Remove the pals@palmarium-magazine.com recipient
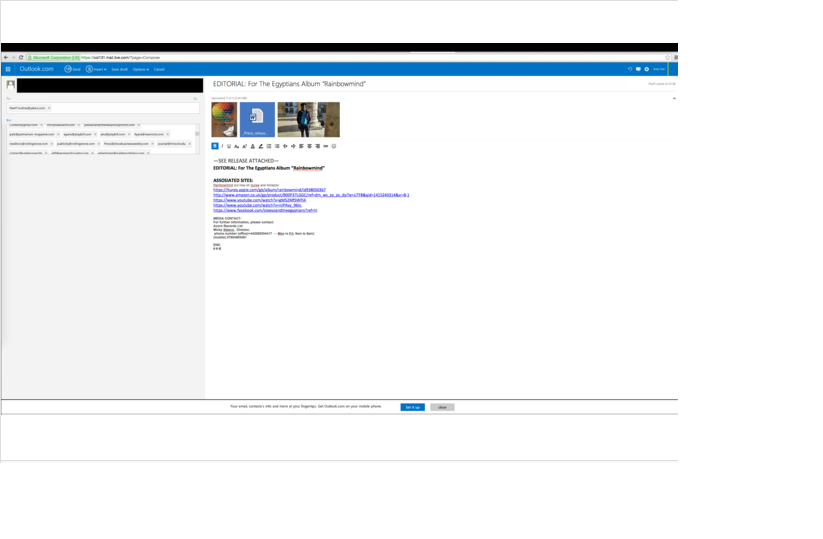Viewport: 823px width, 539px height. (x=58, y=134)
